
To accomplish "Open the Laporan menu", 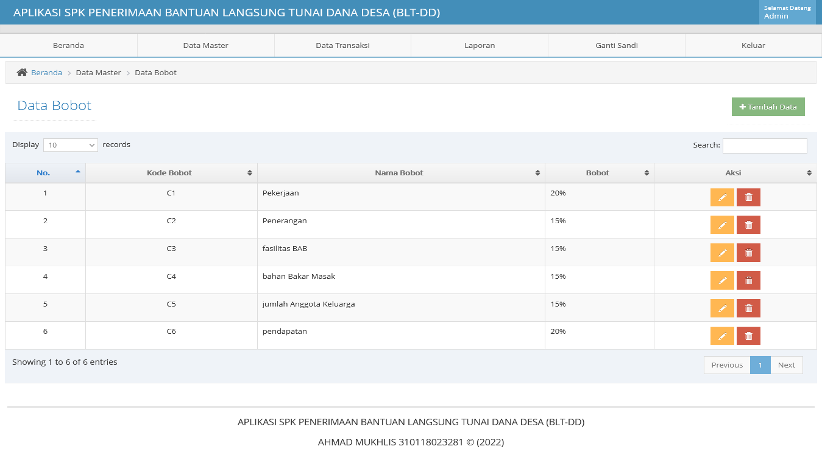I will 479,46.
